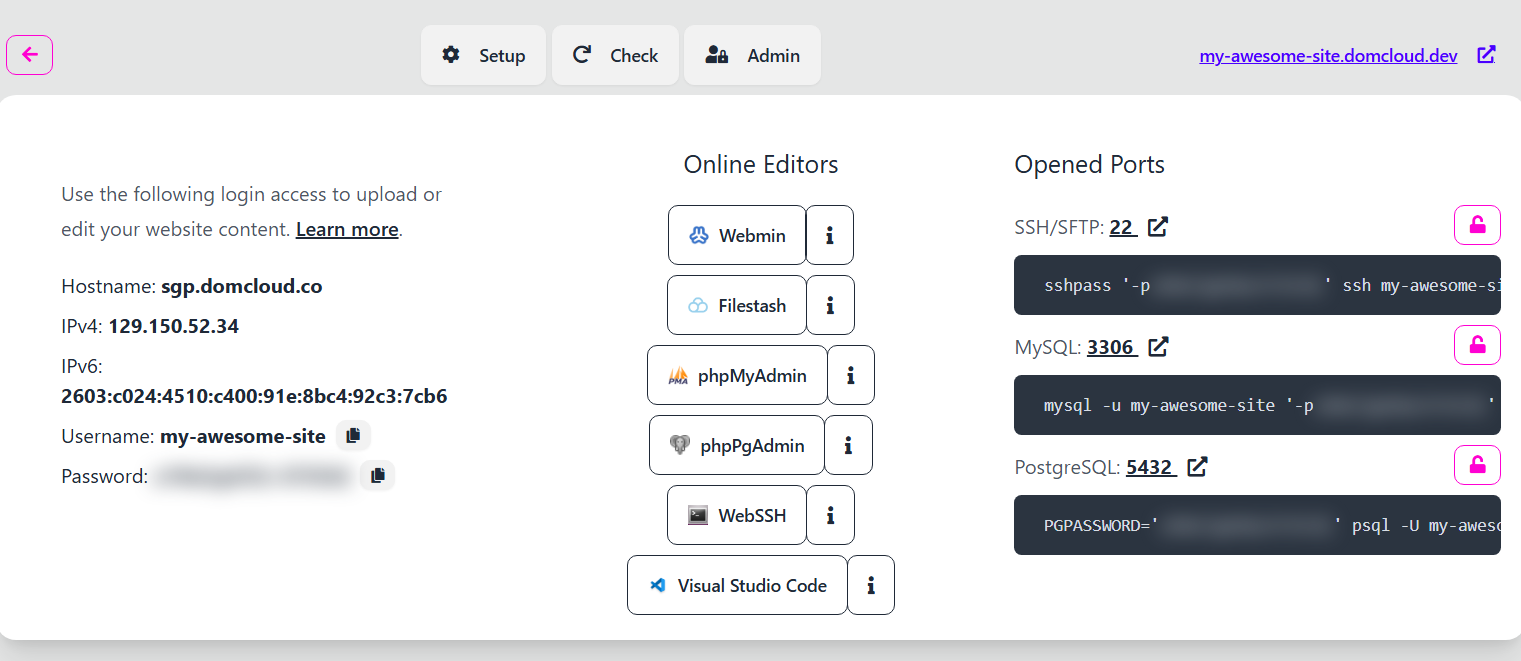This screenshot has width=1521, height=661.
Task: Open the Filestash editor
Action: click(736, 305)
